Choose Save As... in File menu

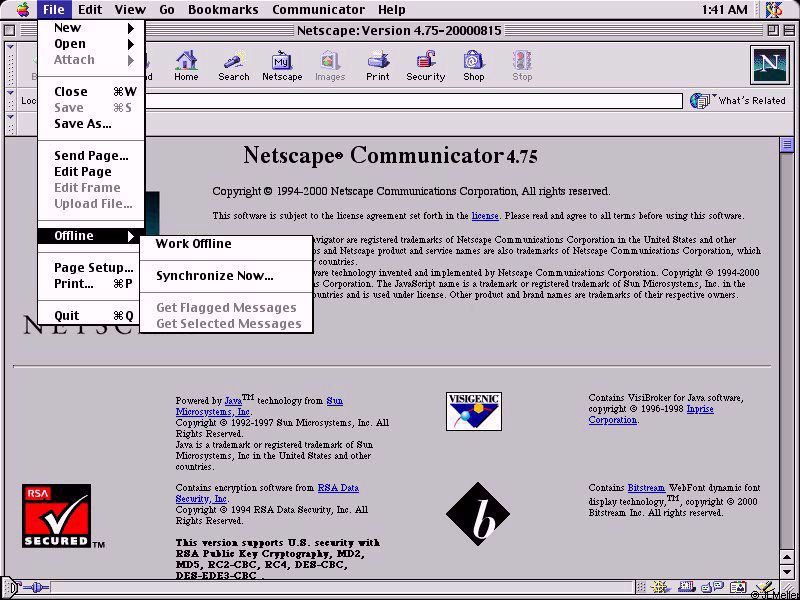(92, 124)
